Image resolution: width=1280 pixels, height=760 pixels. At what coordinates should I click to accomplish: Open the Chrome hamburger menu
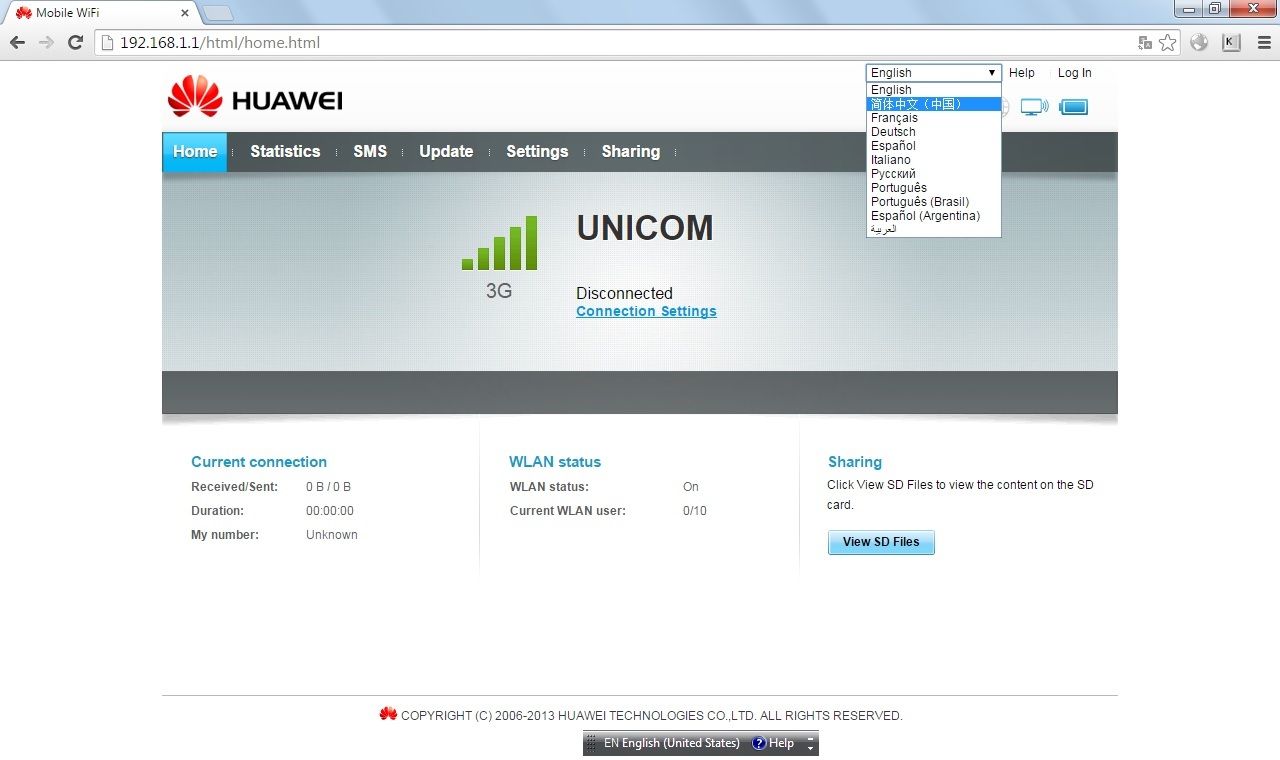click(1262, 43)
